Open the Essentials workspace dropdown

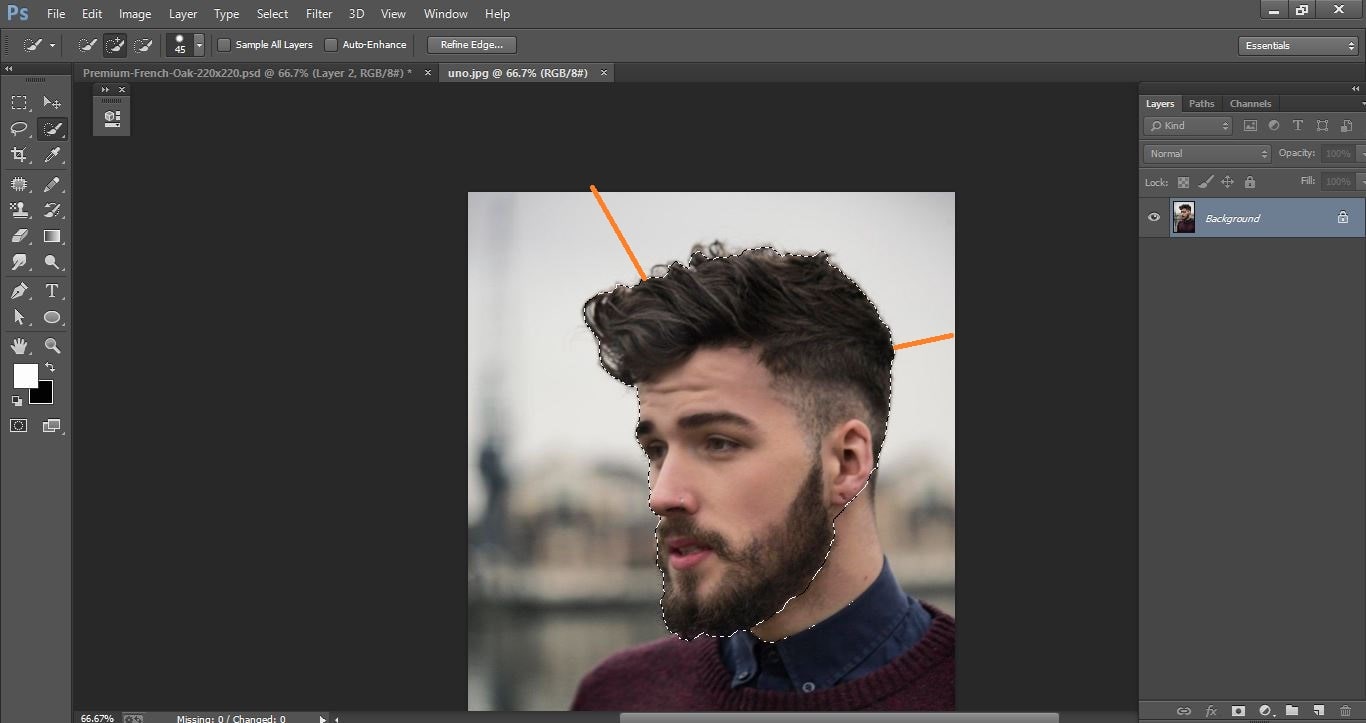[x=1297, y=44]
